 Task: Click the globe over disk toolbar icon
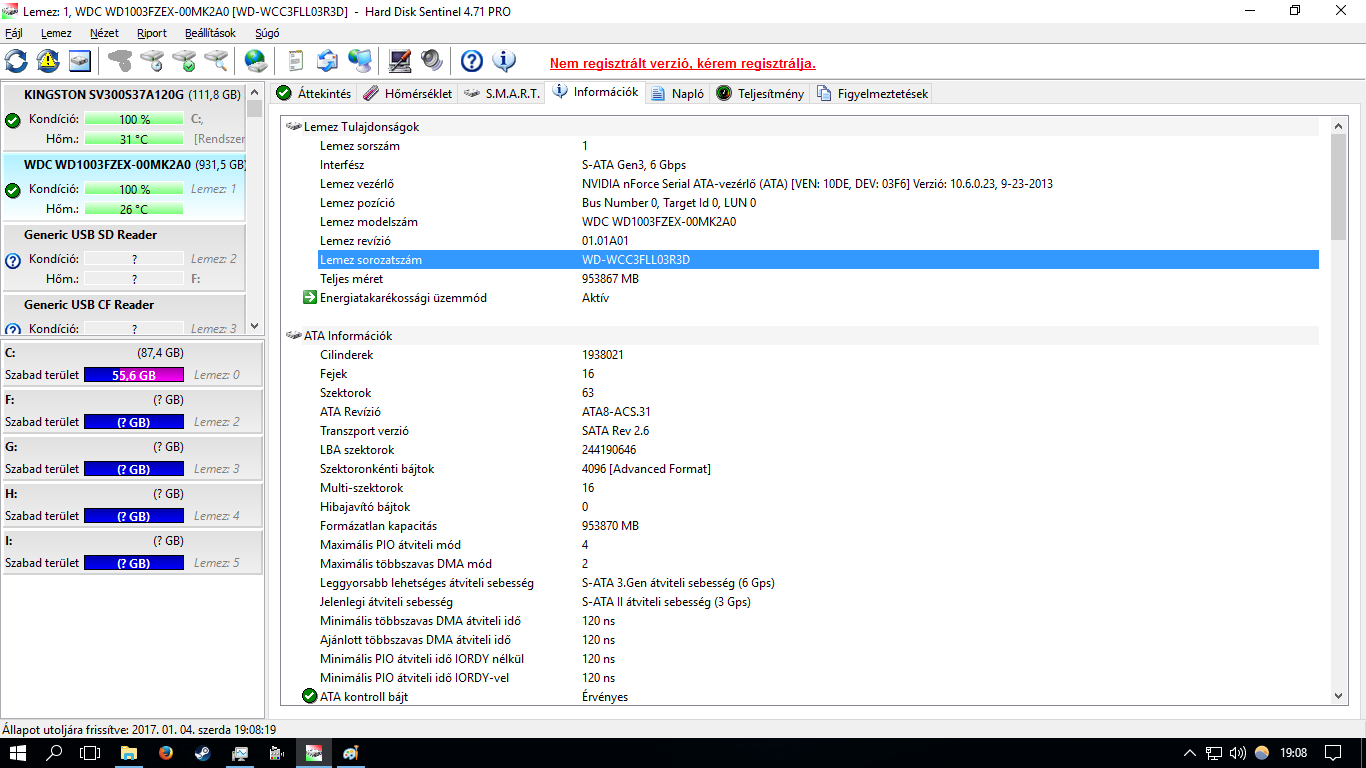click(x=256, y=61)
